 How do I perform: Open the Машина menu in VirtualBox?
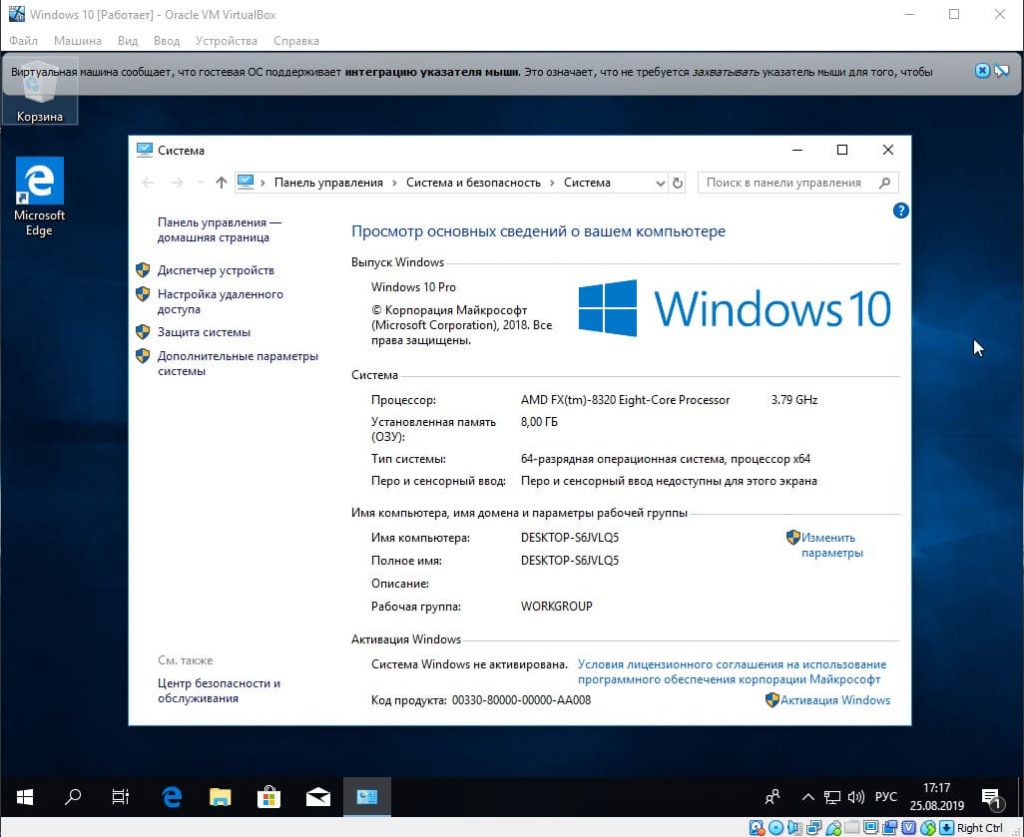tap(77, 41)
